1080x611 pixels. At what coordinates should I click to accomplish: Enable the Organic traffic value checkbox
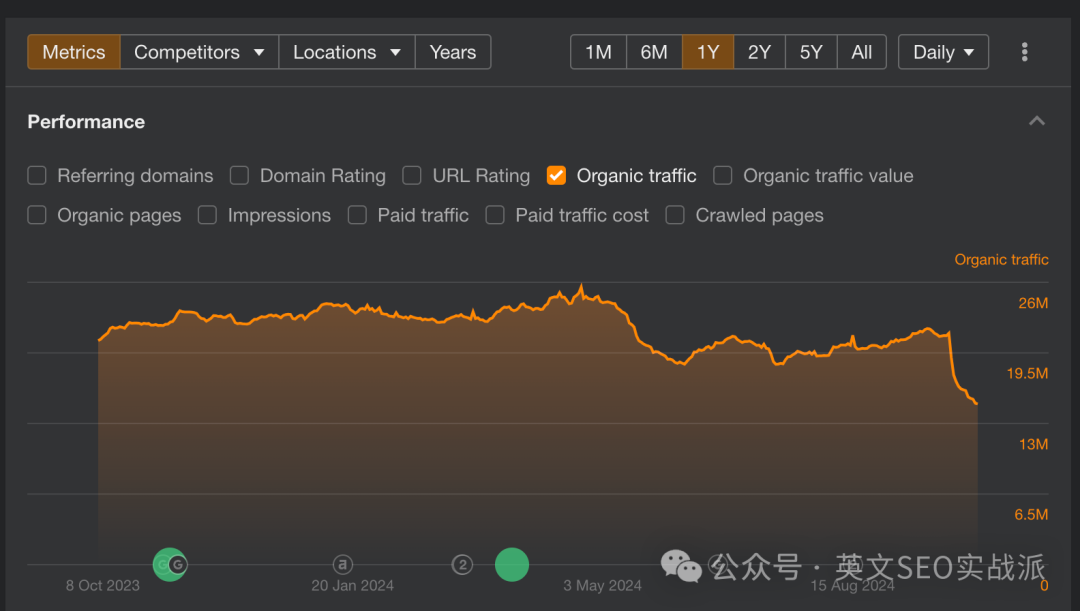coord(723,176)
